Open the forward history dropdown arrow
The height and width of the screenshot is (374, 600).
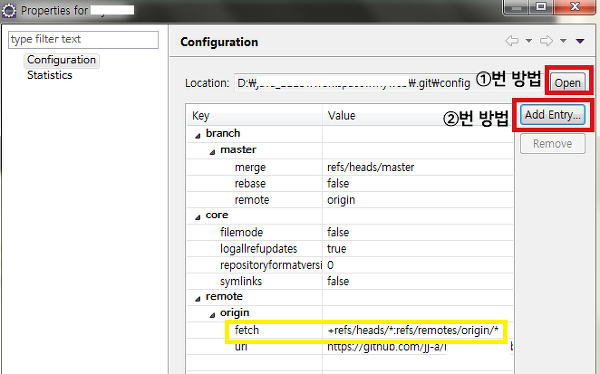click(x=563, y=41)
